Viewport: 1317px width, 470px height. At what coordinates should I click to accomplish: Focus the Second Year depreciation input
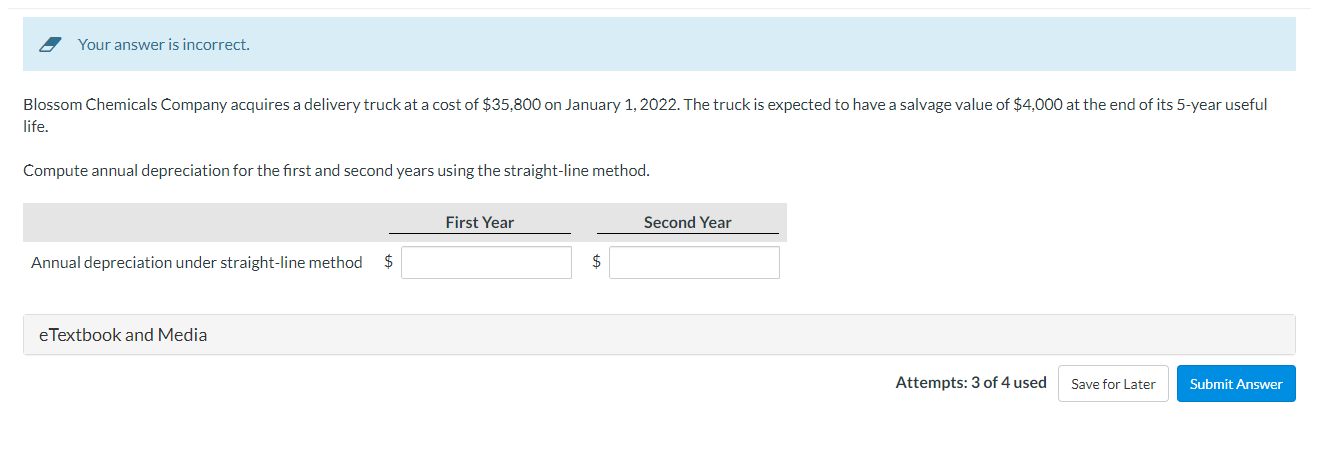694,263
